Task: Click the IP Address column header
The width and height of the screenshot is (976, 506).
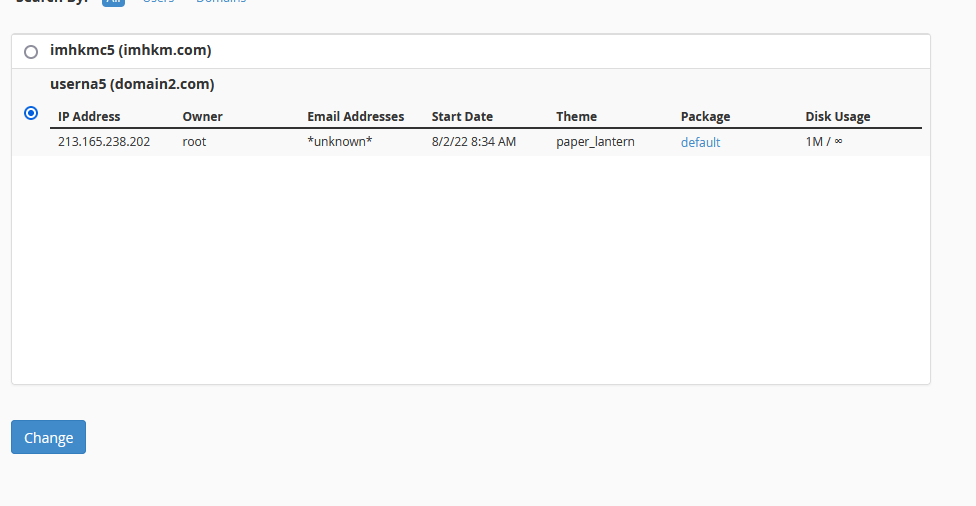Action: click(x=89, y=116)
